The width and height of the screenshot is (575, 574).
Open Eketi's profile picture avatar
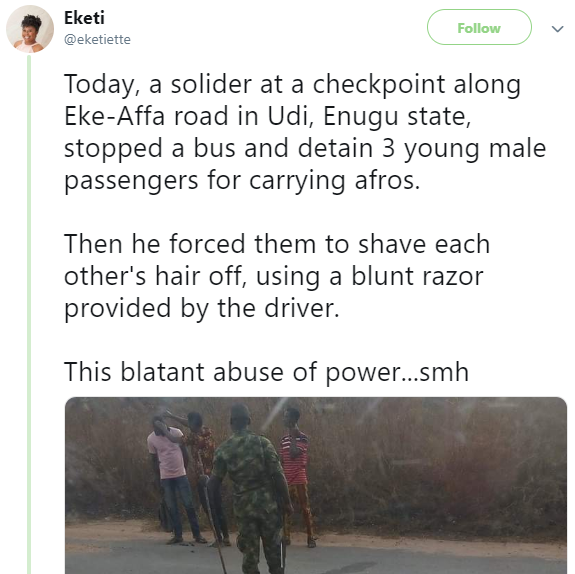click(x=30, y=29)
